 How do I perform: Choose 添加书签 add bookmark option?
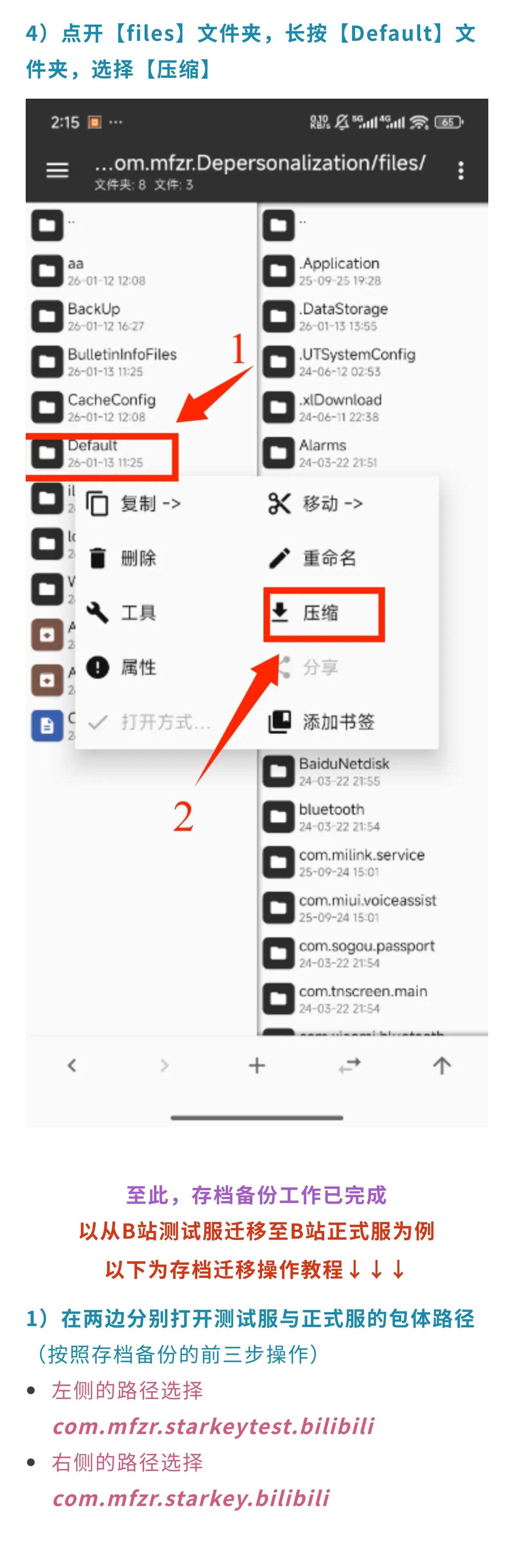(x=322, y=721)
